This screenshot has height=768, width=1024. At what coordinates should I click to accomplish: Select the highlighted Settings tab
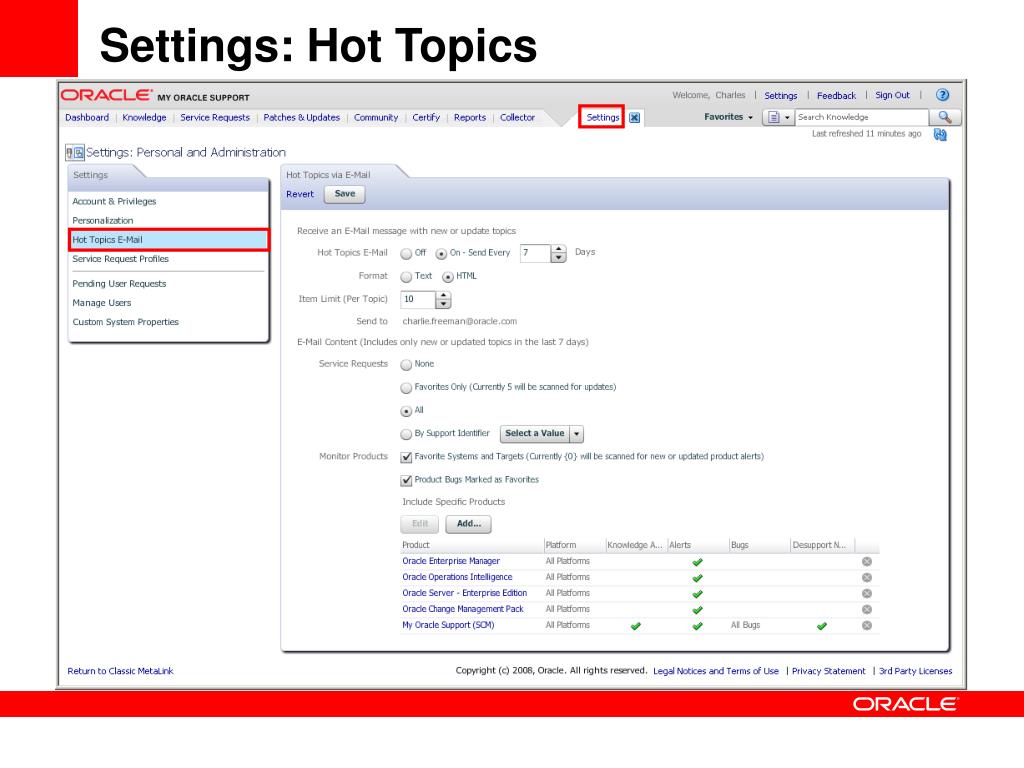(602, 118)
